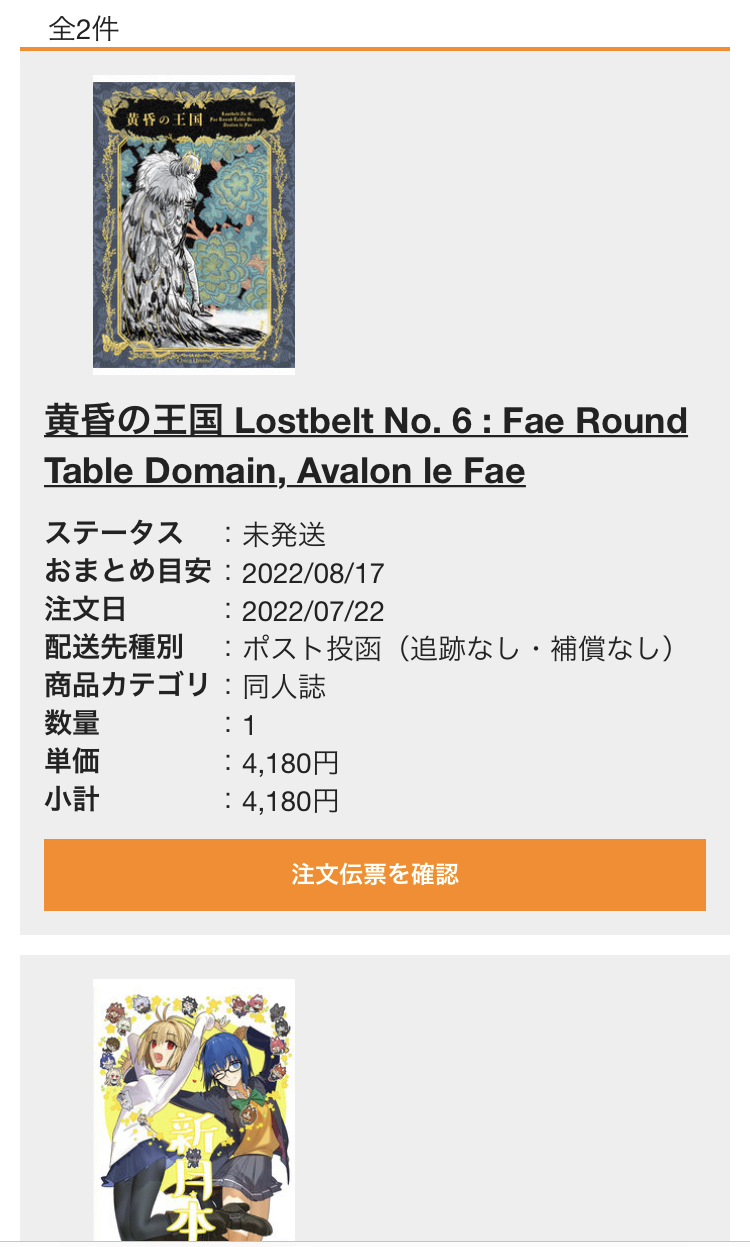Select the 4,180円 unit price in the 単価 row

290,763
